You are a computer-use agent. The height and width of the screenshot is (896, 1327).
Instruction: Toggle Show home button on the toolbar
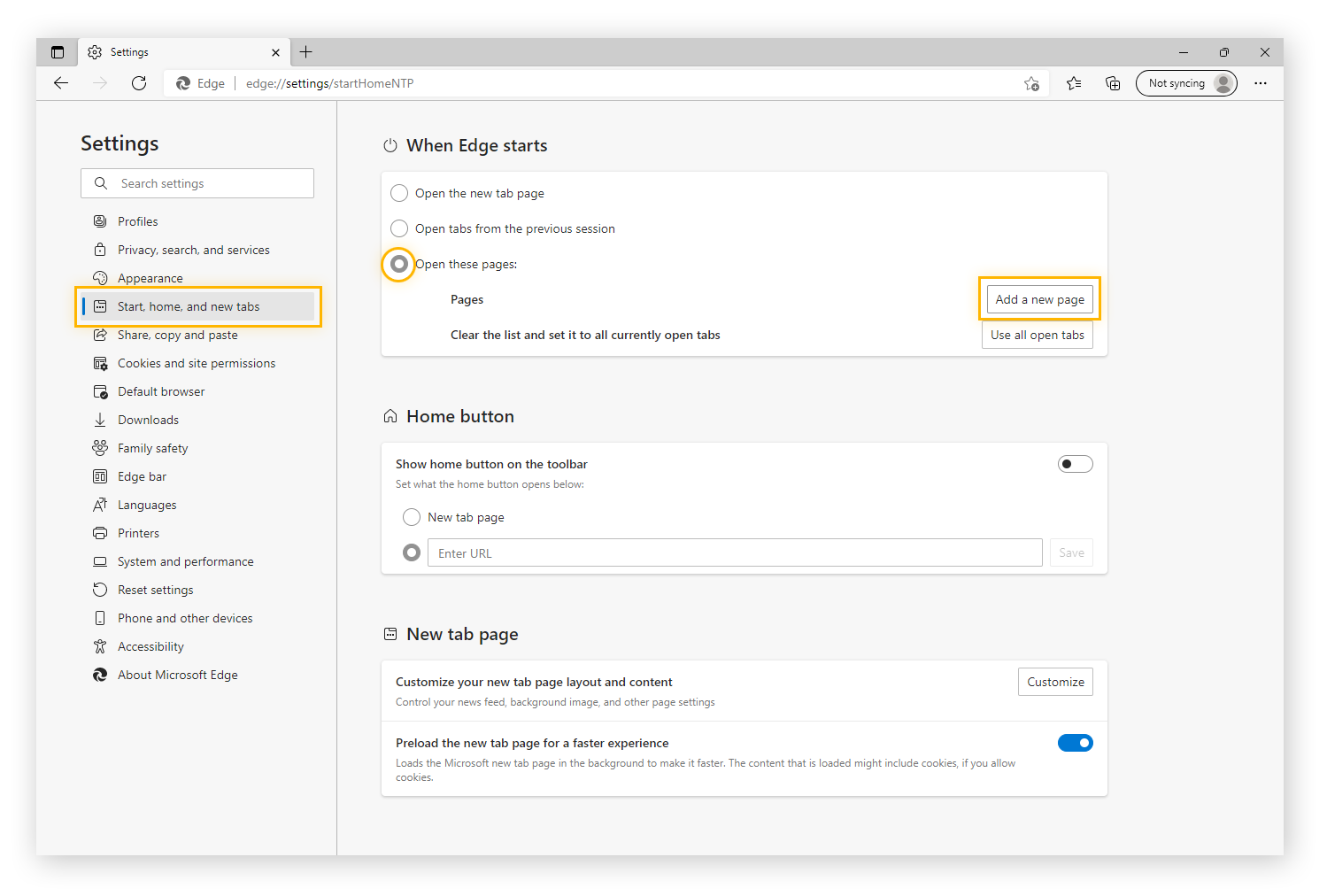point(1076,464)
